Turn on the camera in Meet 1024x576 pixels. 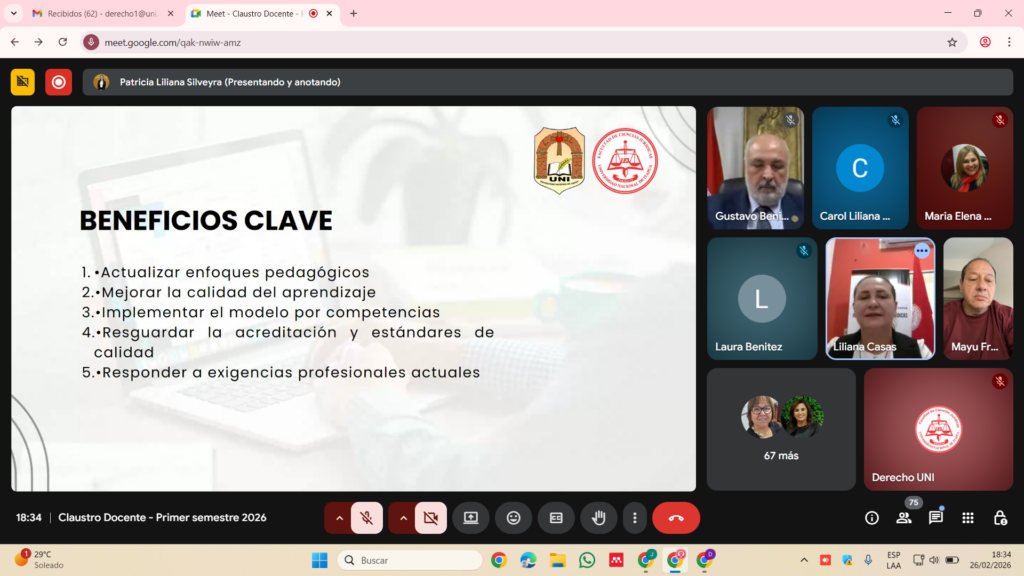tap(431, 518)
